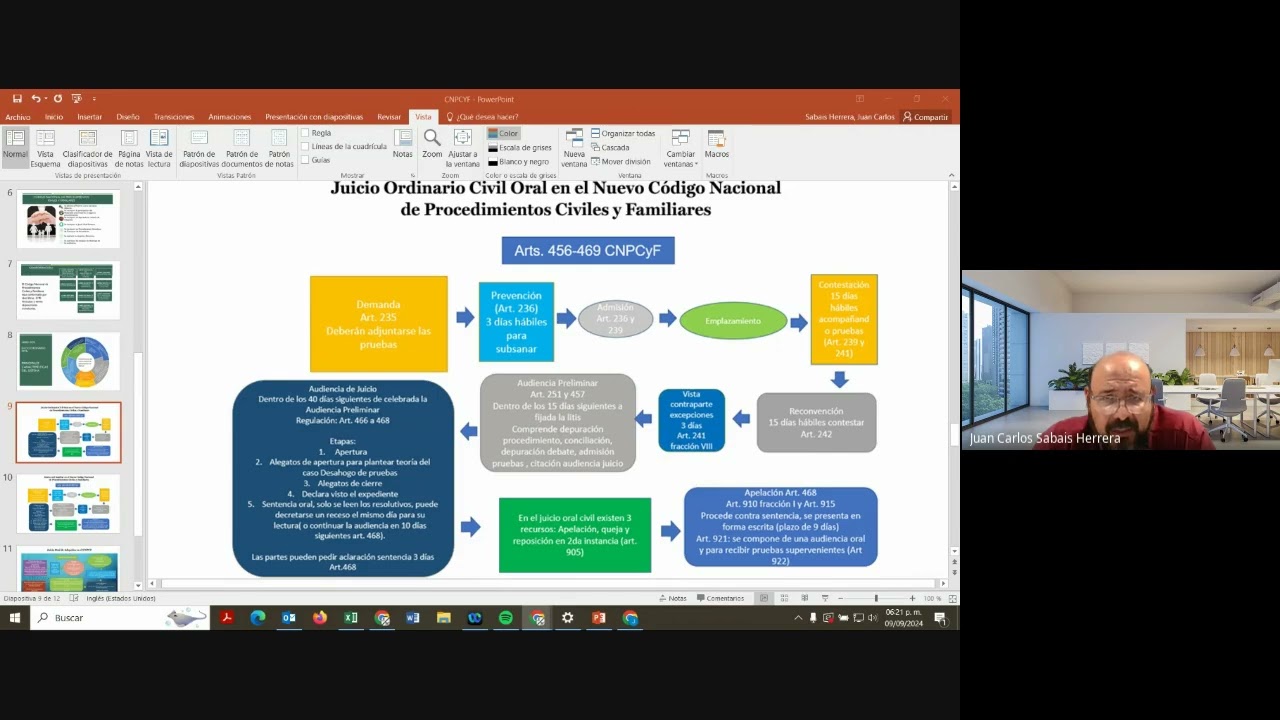
Task: Click Organizar todas windows
Action: [x=623, y=133]
